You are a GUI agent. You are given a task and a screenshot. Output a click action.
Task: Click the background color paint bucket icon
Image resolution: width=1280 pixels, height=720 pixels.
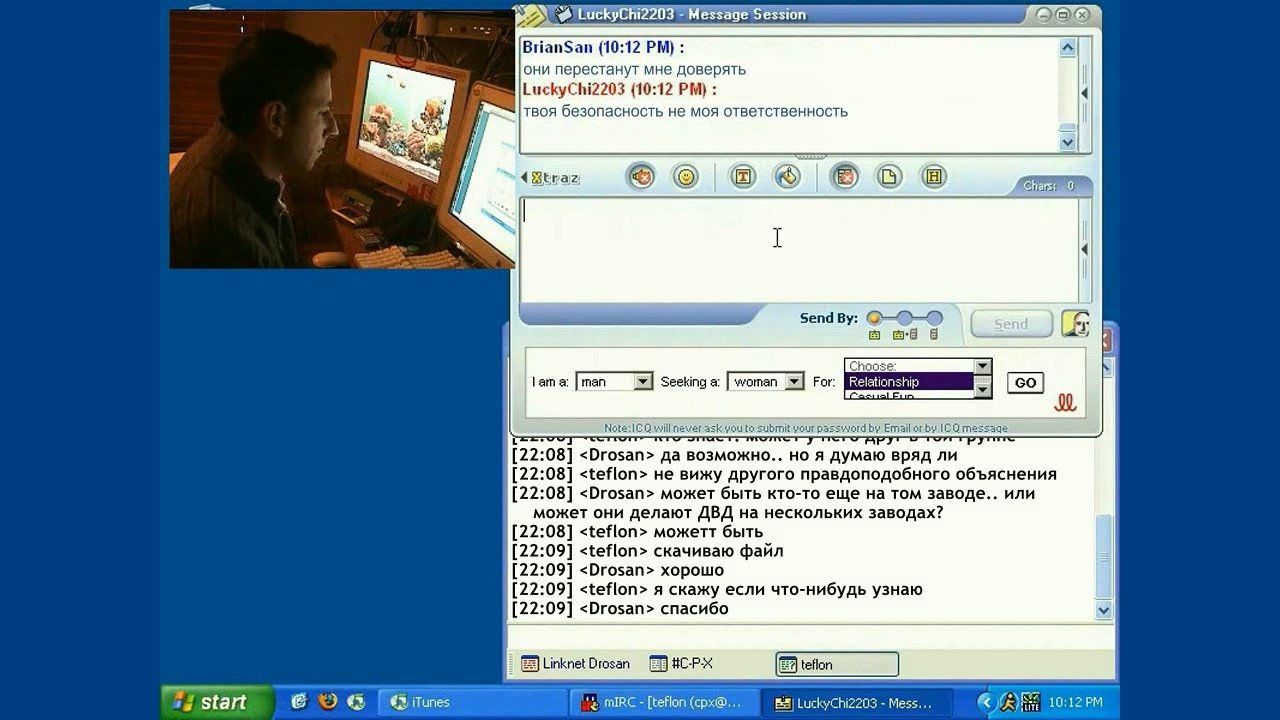788,177
